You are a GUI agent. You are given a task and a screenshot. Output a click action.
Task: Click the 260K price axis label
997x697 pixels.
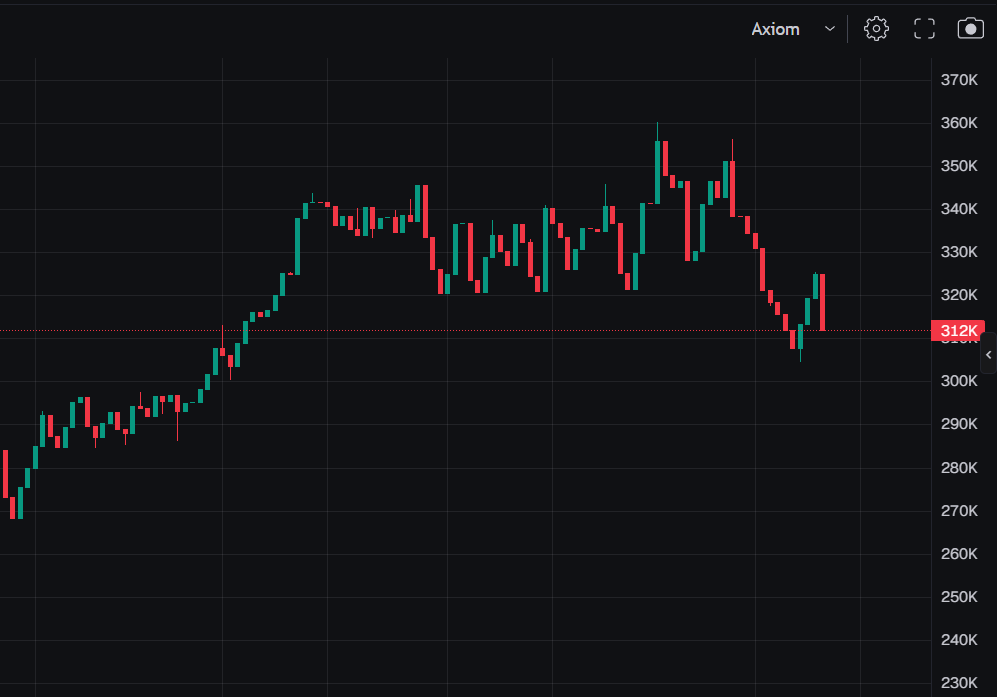point(959,554)
